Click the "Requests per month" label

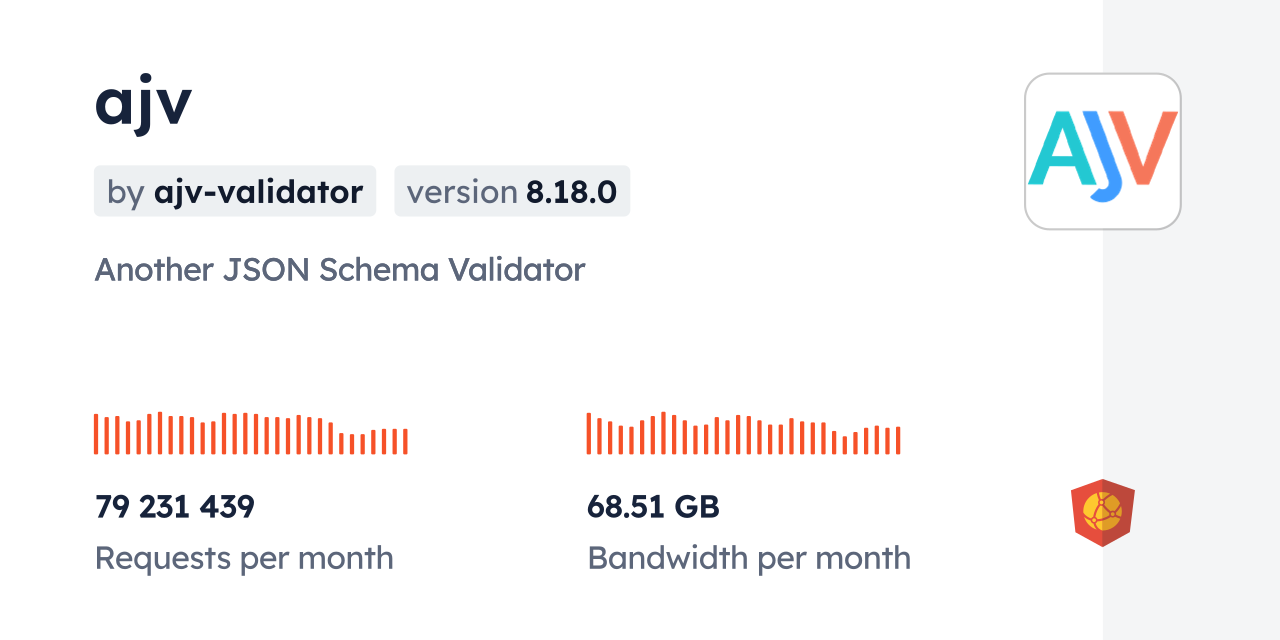244,558
